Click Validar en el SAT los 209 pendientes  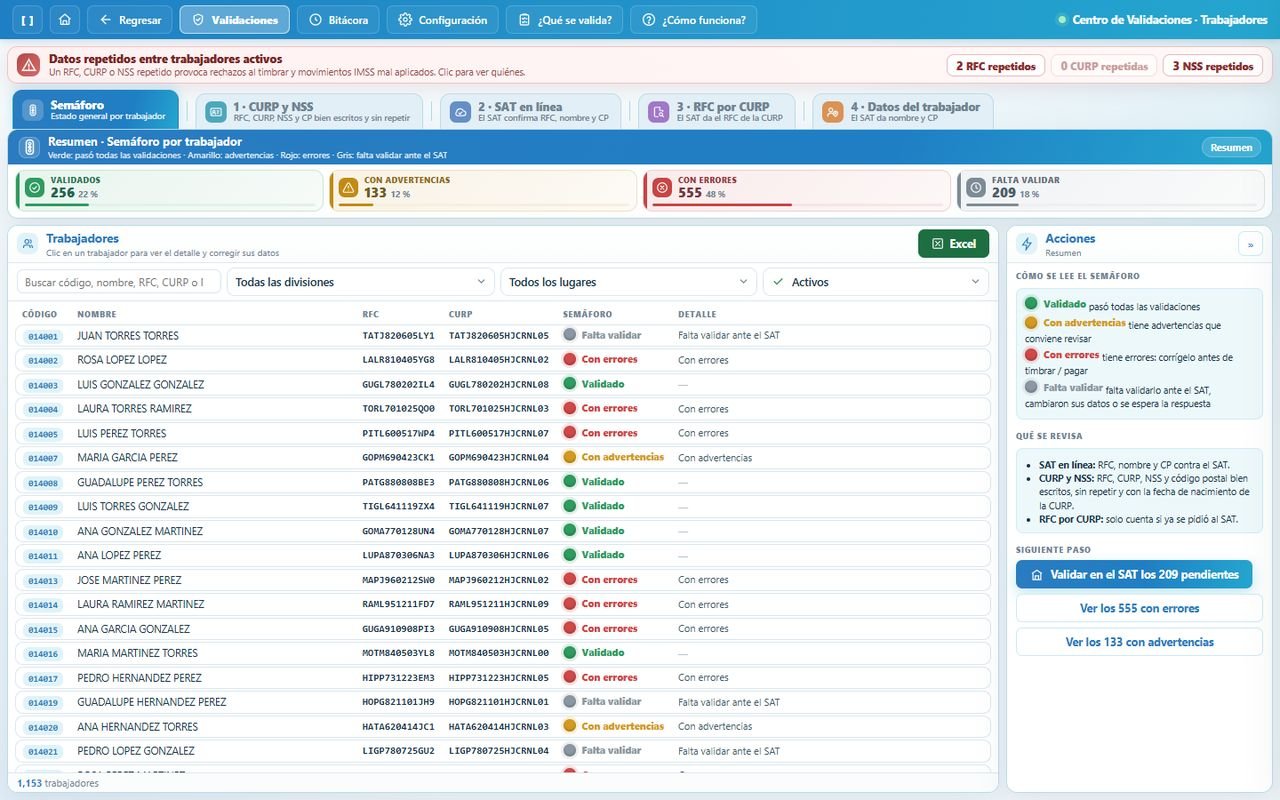pyautogui.click(x=1134, y=575)
